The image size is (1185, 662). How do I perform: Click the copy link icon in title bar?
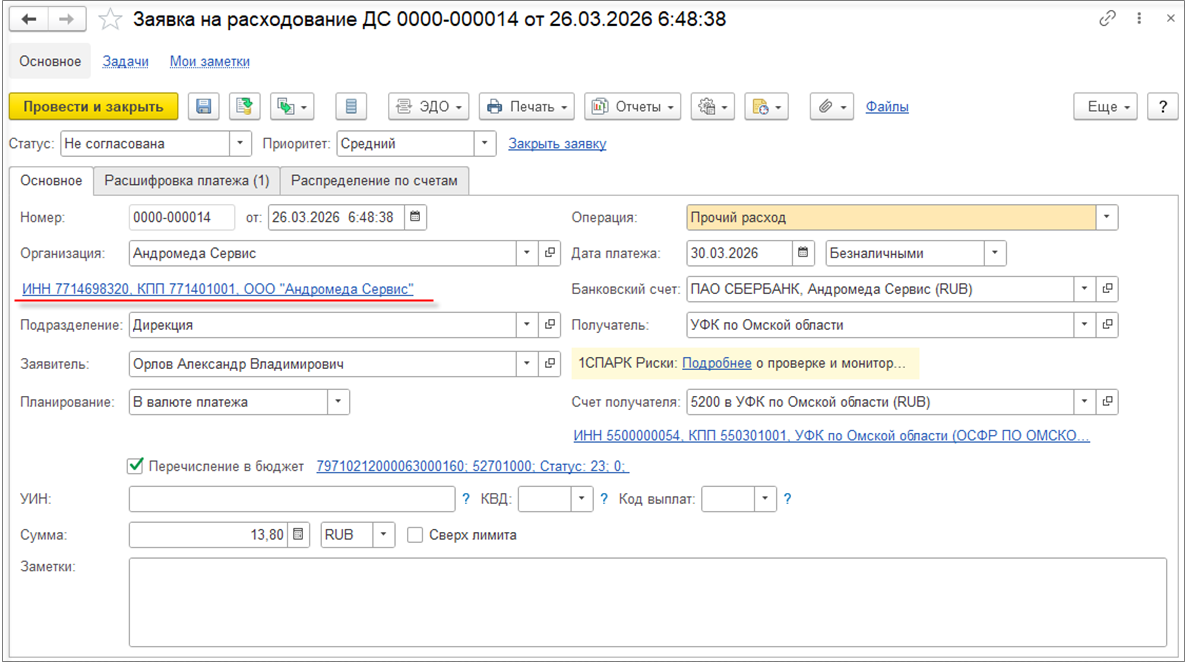click(1108, 19)
